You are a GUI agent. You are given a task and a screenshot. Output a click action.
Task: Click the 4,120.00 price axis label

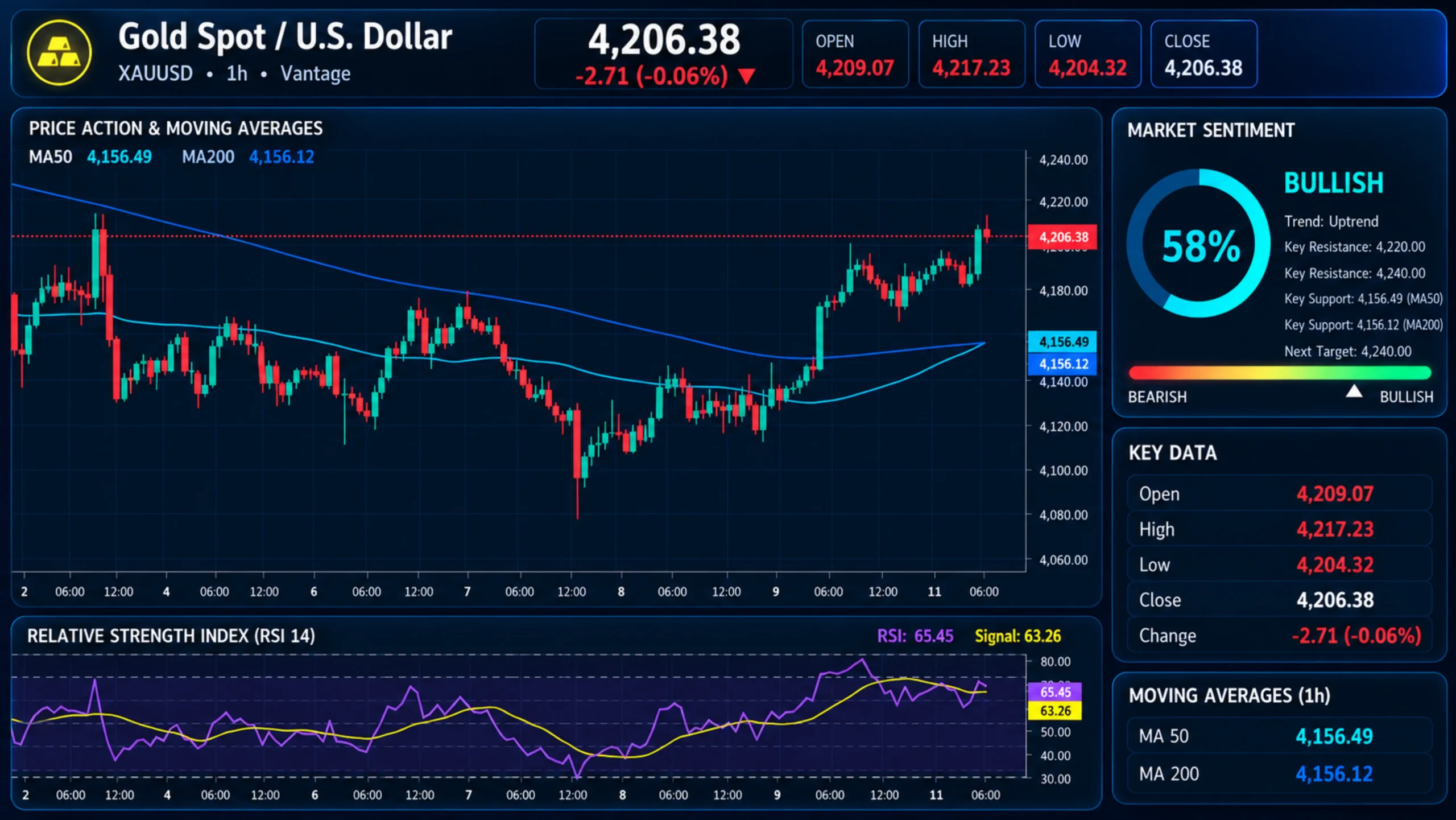tap(1063, 426)
